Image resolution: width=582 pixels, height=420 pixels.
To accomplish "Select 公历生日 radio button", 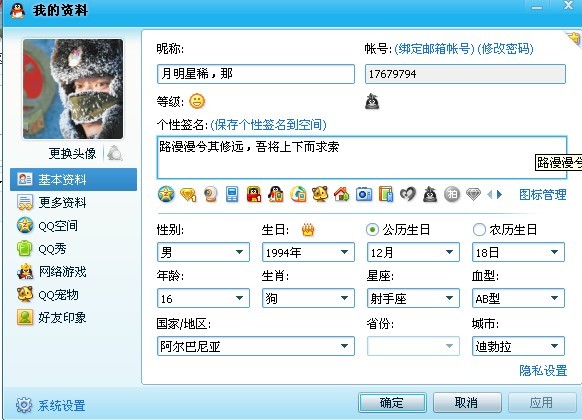I will pos(372,230).
